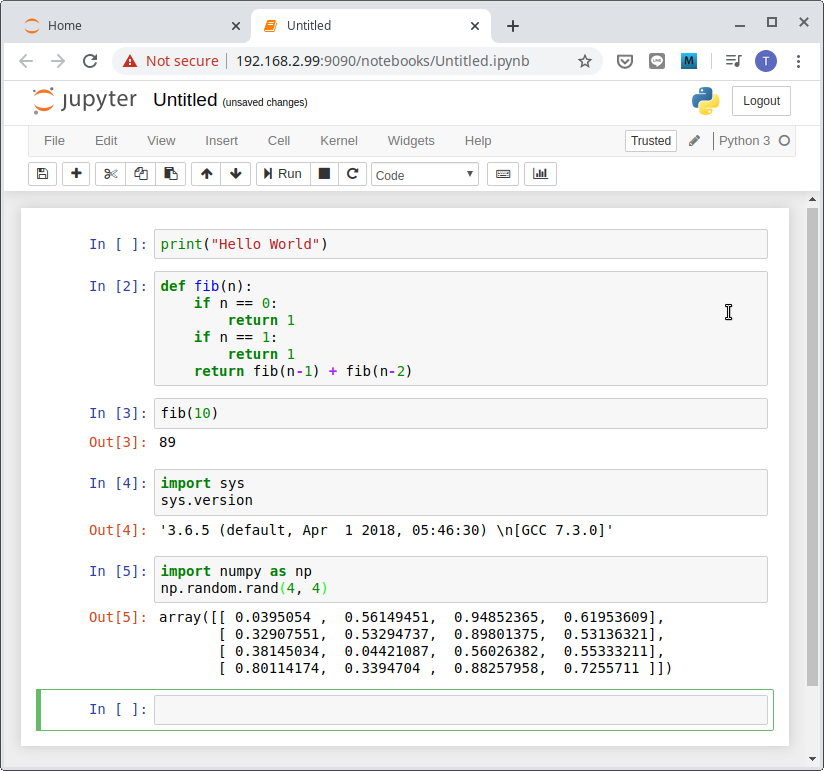Click into the fib(10) cell
Image resolution: width=824 pixels, height=771 pixels.
pos(460,413)
